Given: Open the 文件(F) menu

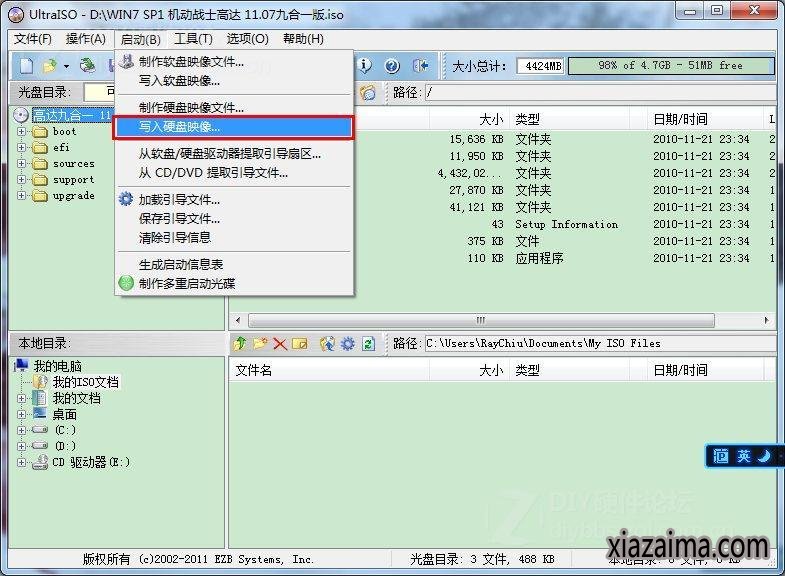Looking at the screenshot, I should pyautogui.click(x=33, y=39).
